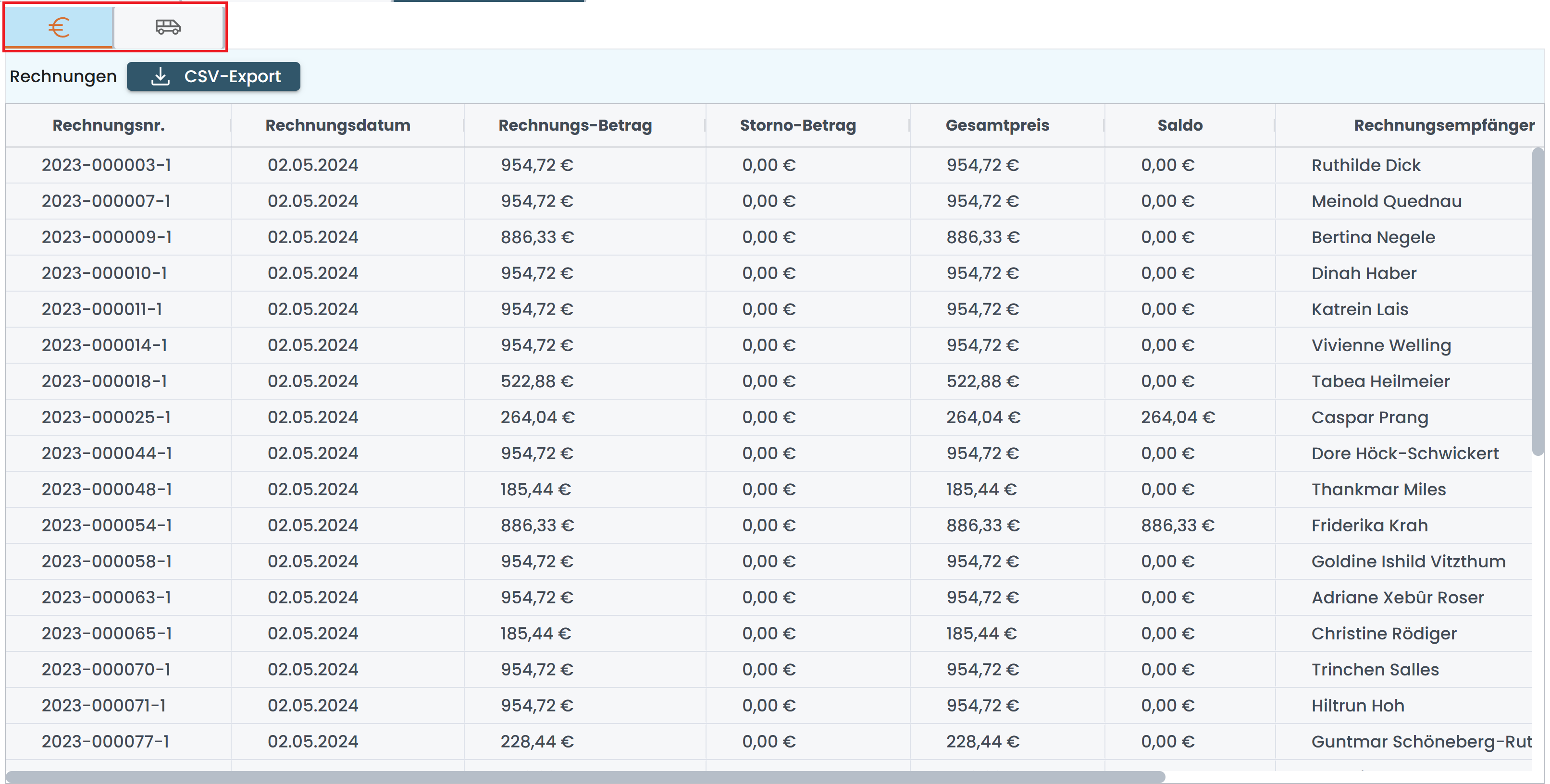
Task: Switch to the van transport tab icon
Action: (x=168, y=26)
